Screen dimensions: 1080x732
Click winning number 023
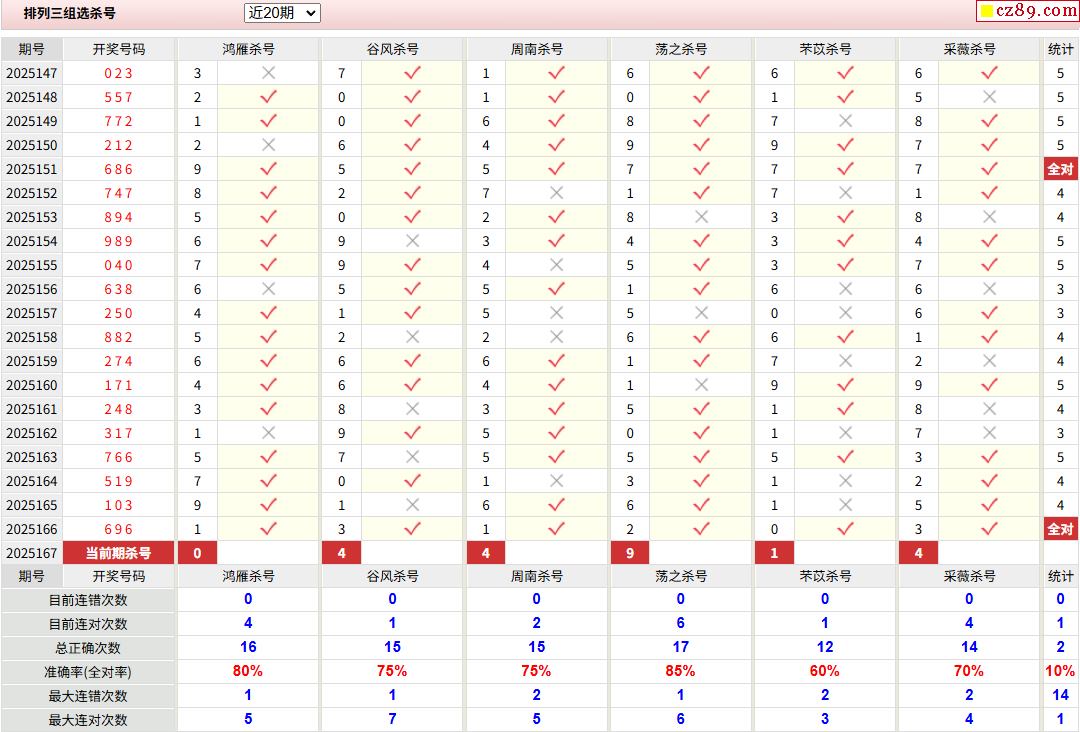click(x=118, y=73)
